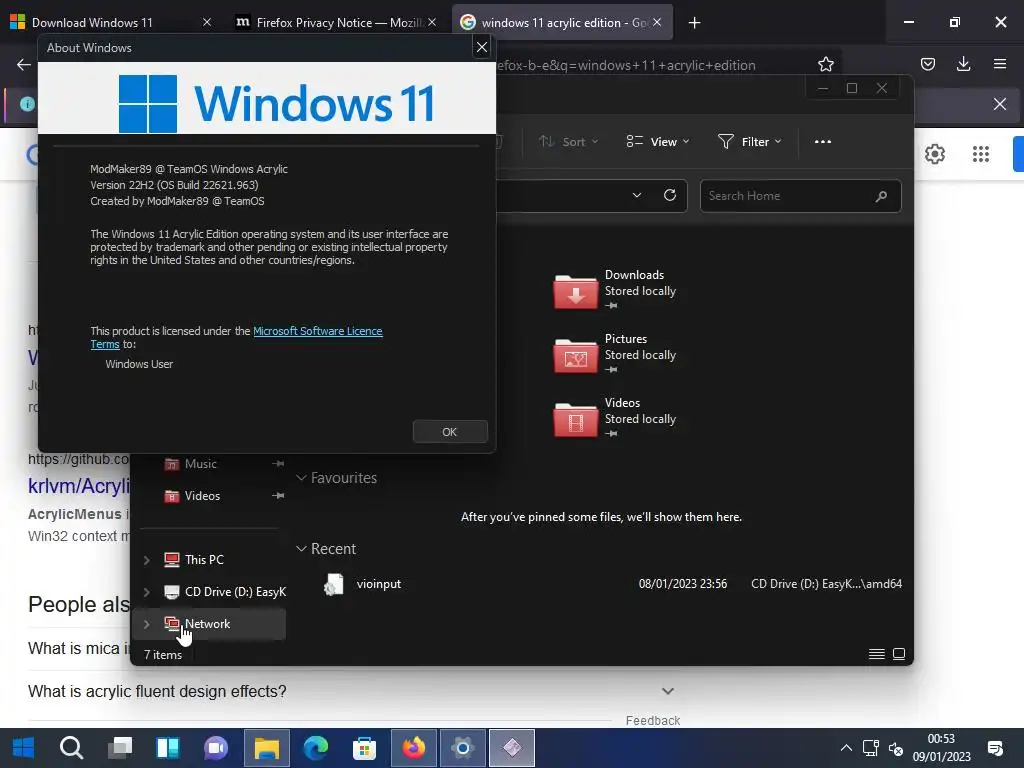Switch Explorer to details view
The image size is (1024, 768).
point(876,654)
